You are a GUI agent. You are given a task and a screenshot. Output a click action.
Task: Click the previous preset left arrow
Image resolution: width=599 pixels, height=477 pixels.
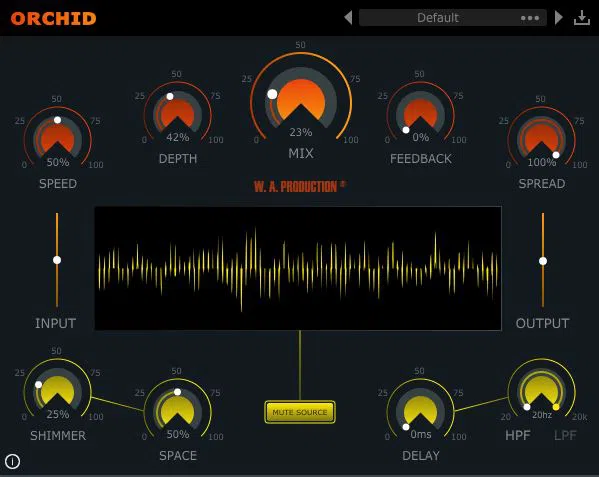tap(348, 18)
